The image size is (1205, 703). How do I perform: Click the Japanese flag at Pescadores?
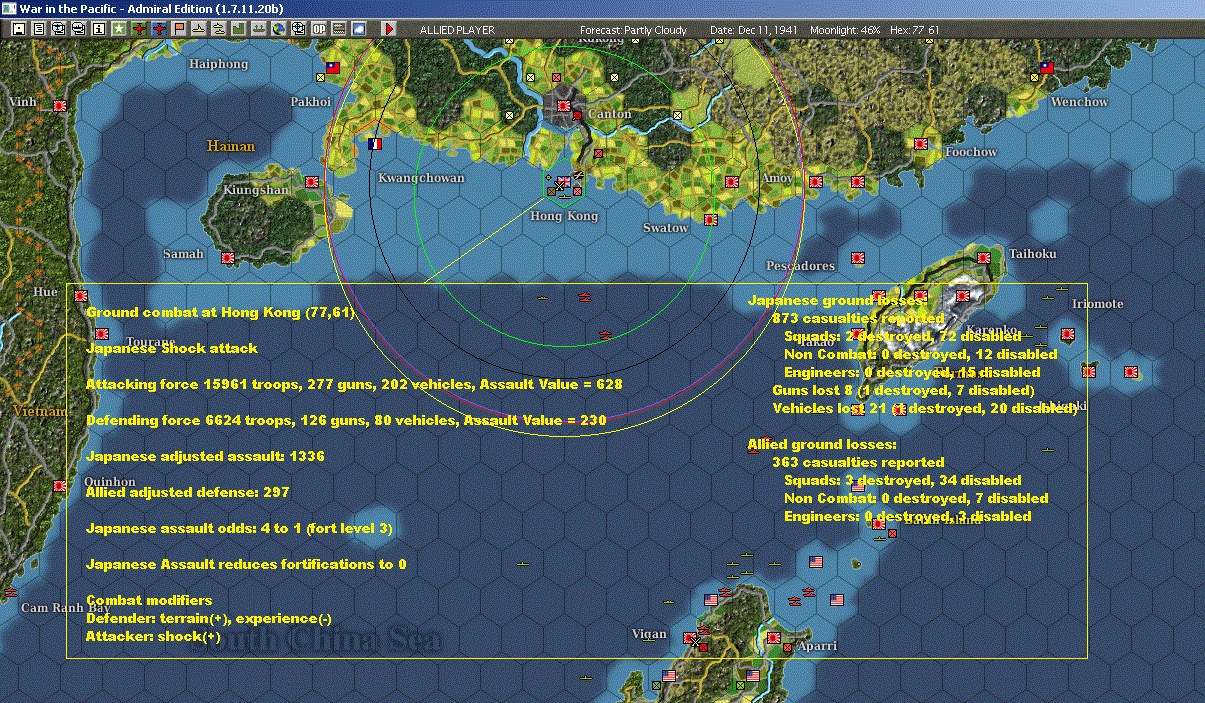coord(857,258)
